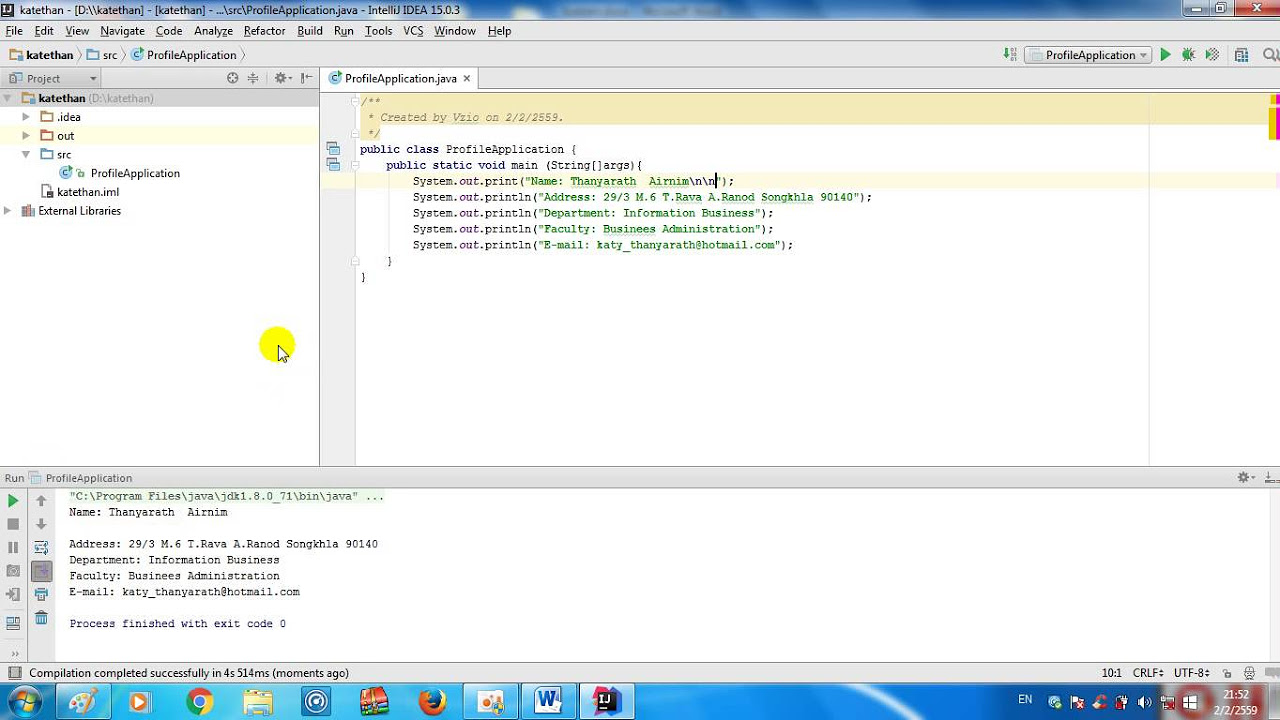Run with coverage icon in toolbar
Image resolution: width=1280 pixels, height=720 pixels.
pyautogui.click(x=1212, y=55)
